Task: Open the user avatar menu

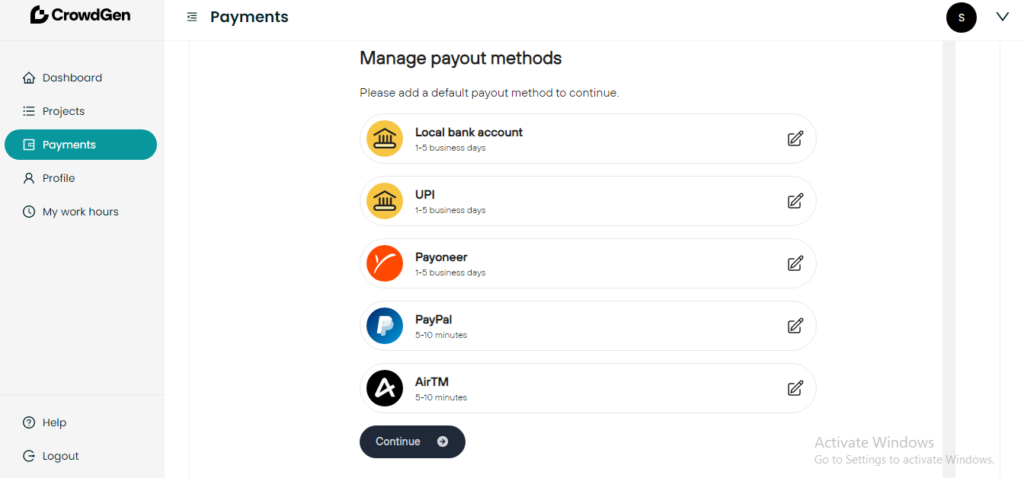Action: point(961,17)
